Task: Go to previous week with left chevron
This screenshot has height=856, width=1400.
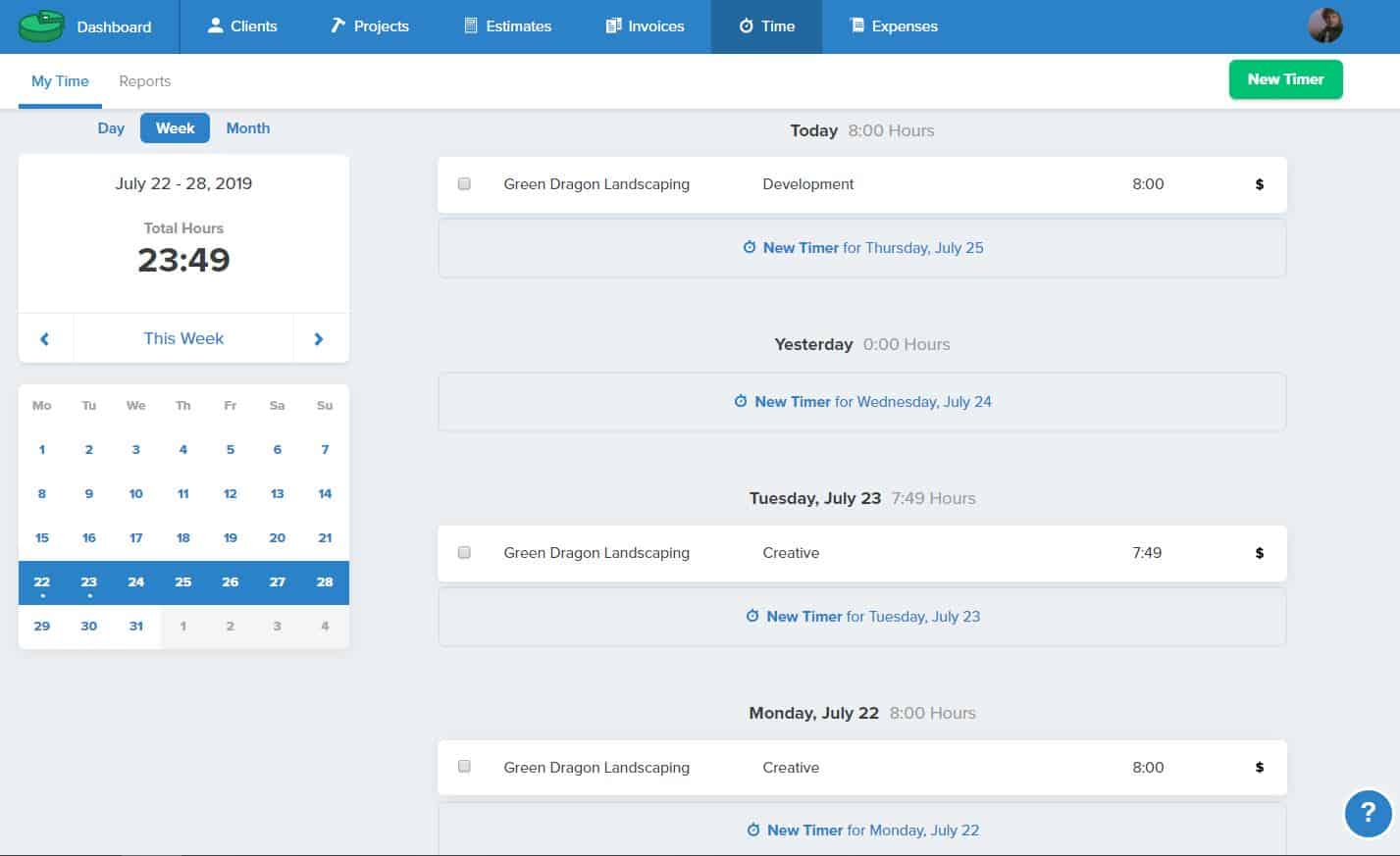Action: click(x=45, y=338)
